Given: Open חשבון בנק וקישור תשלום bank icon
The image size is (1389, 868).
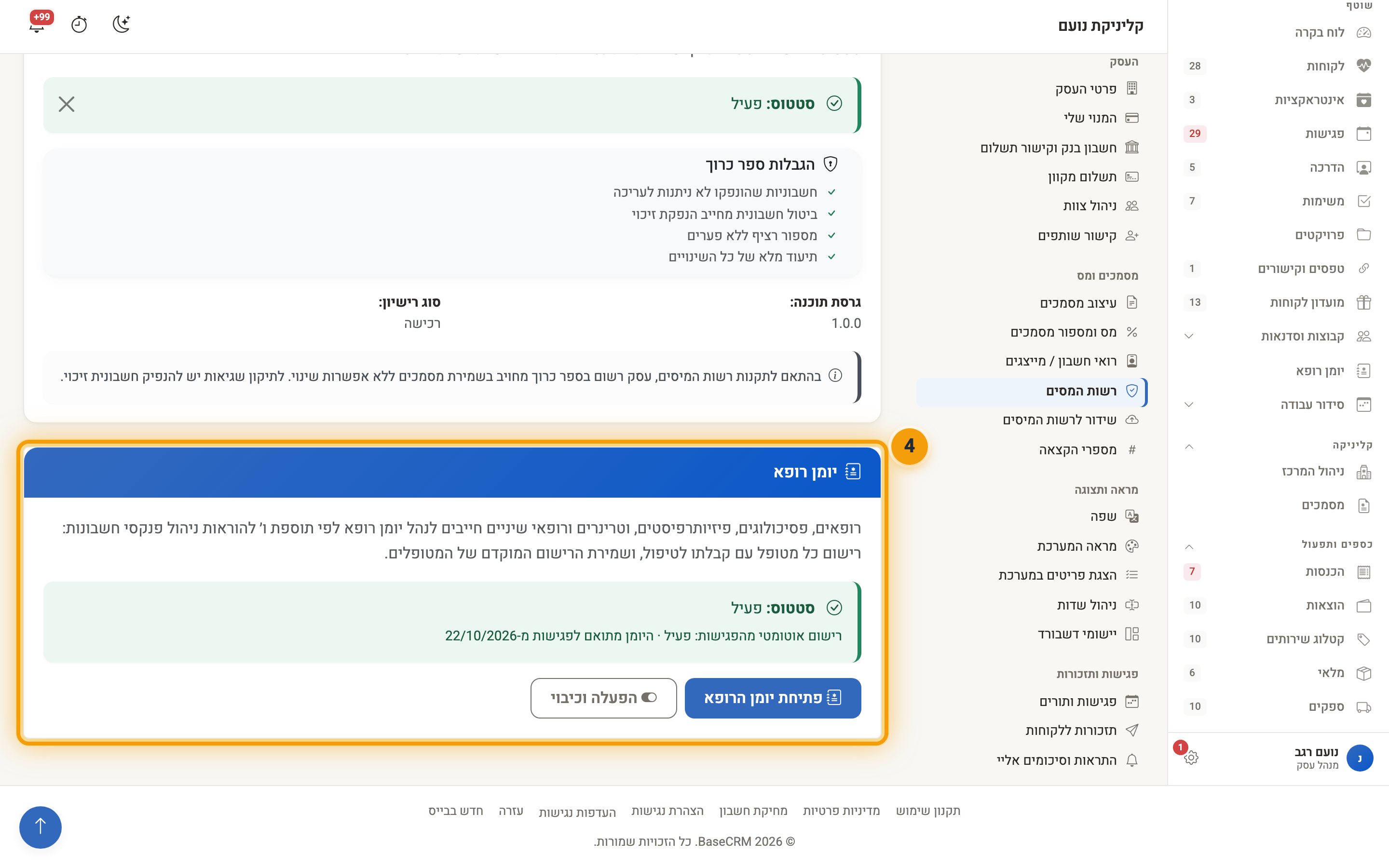Looking at the screenshot, I should [1132, 148].
